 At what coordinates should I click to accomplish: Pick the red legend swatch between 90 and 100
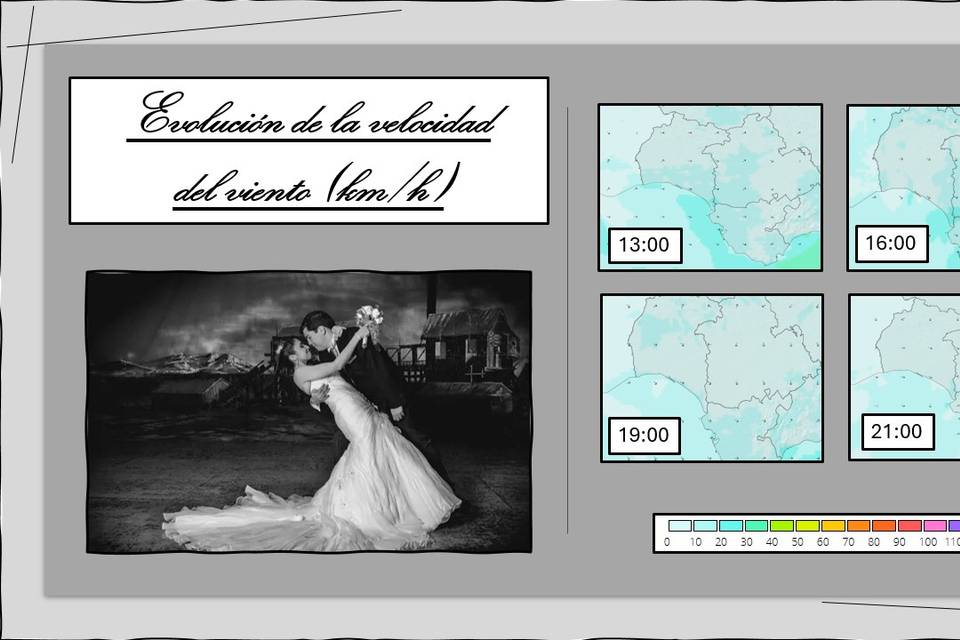[910, 525]
